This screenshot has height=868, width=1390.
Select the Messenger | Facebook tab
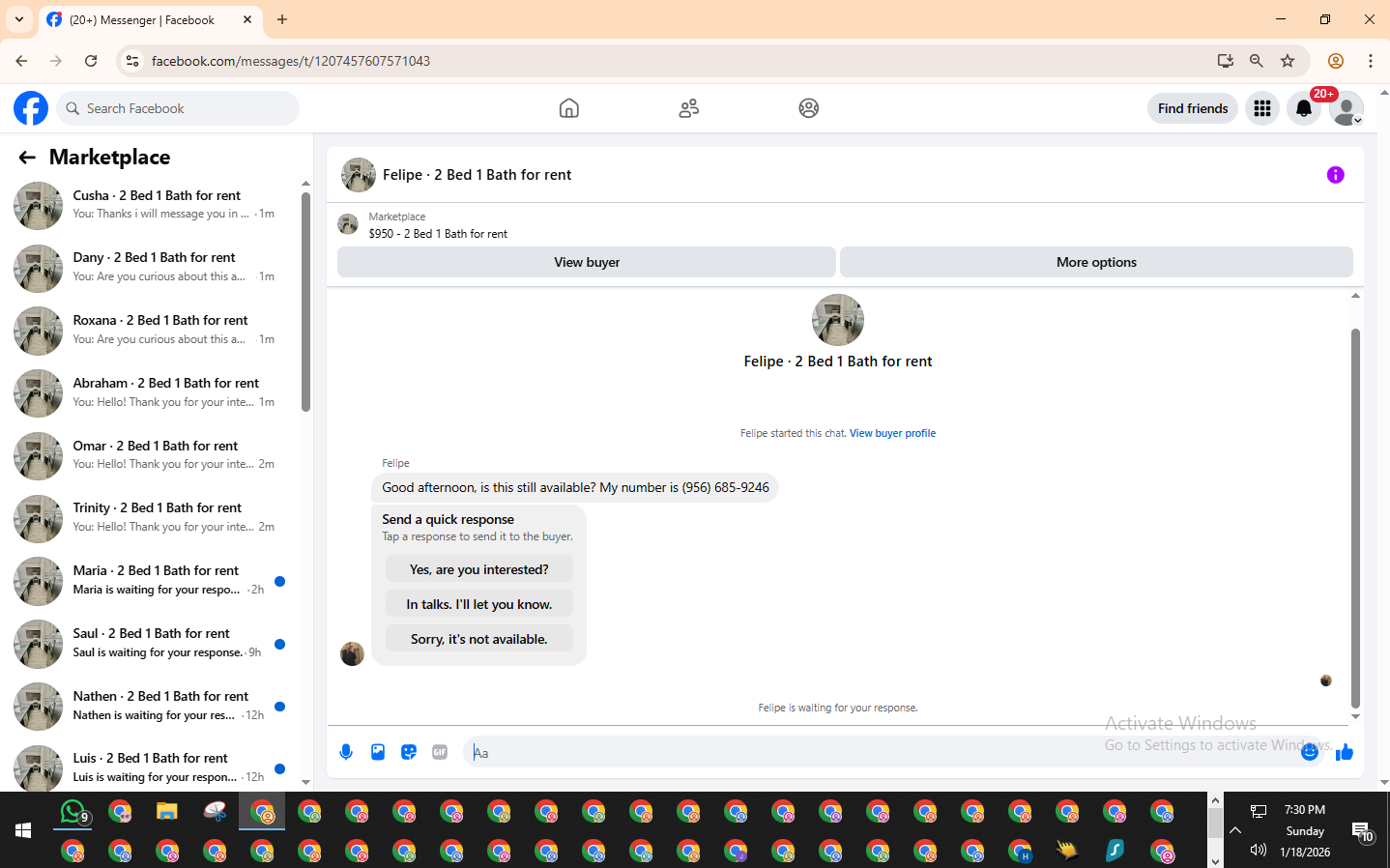(150, 19)
